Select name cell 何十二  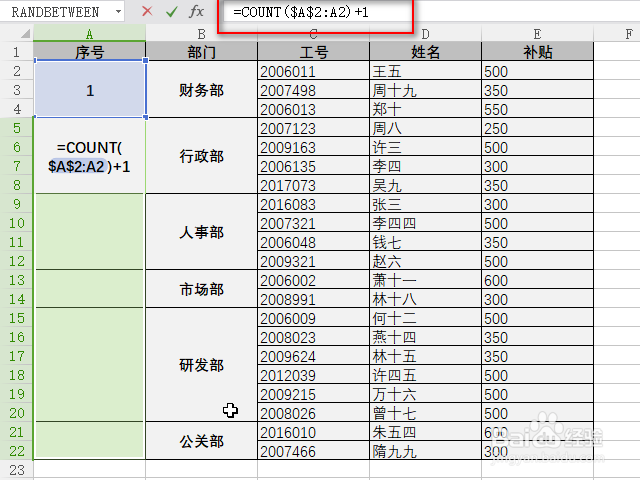425,318
